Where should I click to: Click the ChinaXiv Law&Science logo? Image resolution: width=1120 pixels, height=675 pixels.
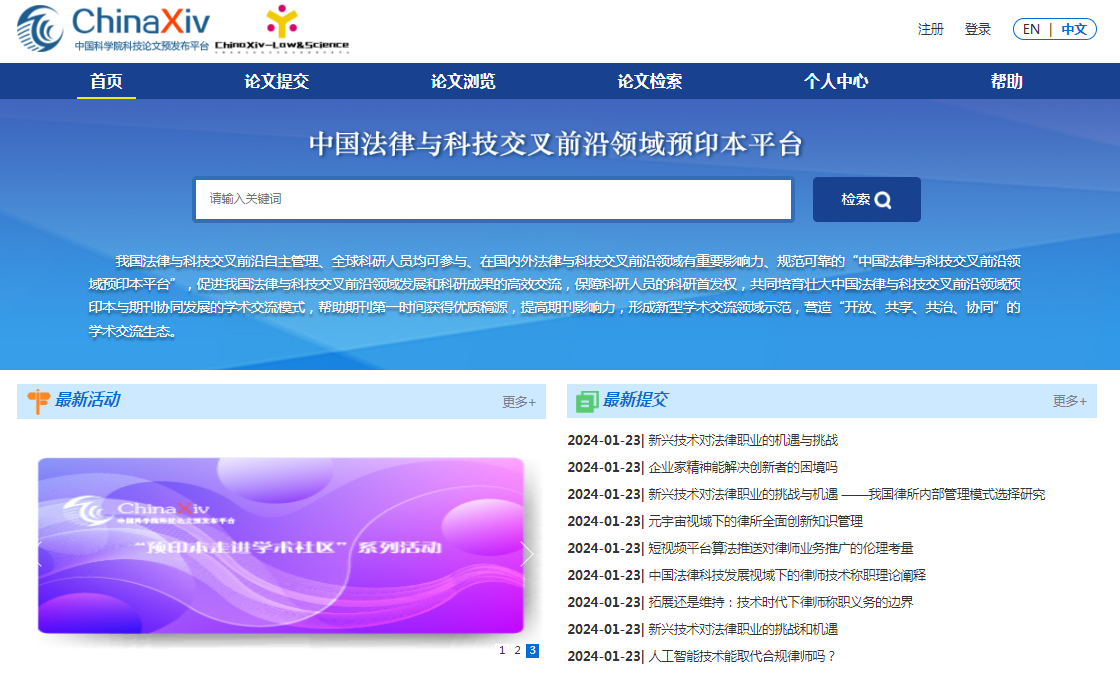[x=281, y=29]
